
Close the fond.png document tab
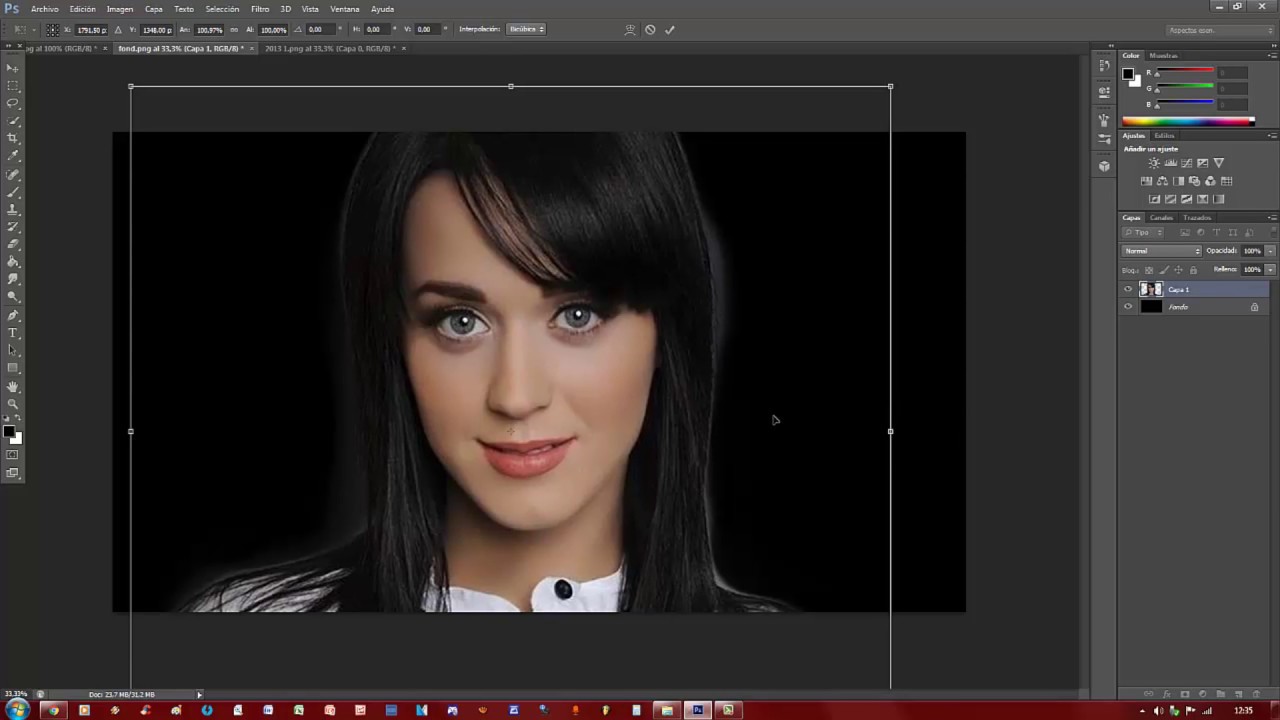[x=252, y=48]
